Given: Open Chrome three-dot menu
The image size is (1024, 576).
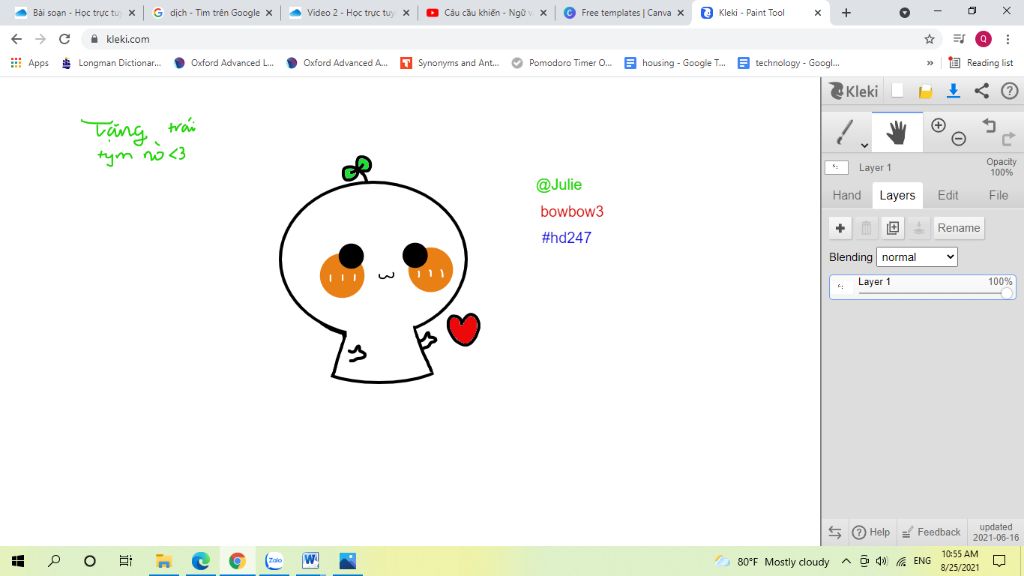Looking at the screenshot, I should [1008, 39].
